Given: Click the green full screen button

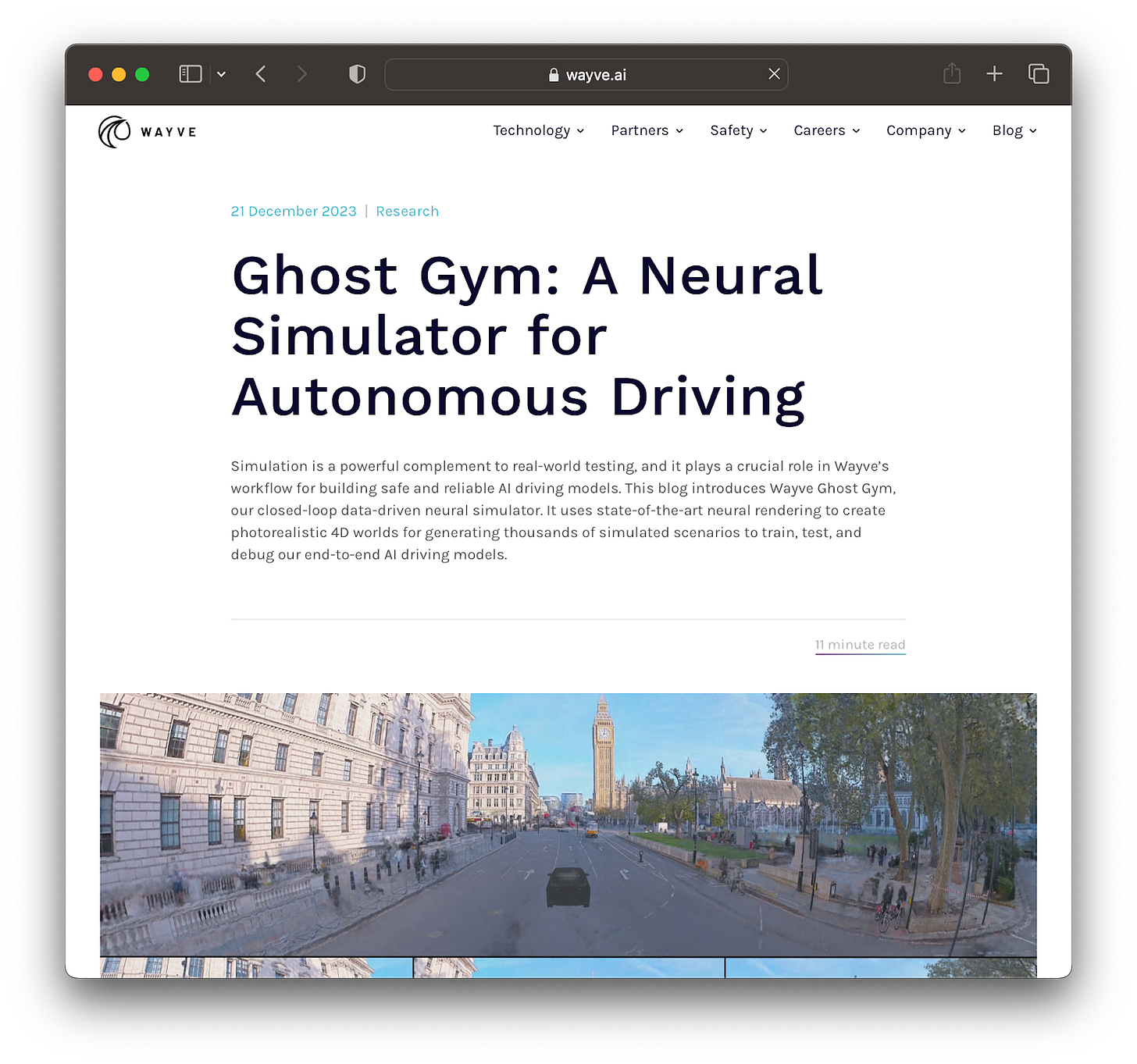Looking at the screenshot, I should click(142, 74).
